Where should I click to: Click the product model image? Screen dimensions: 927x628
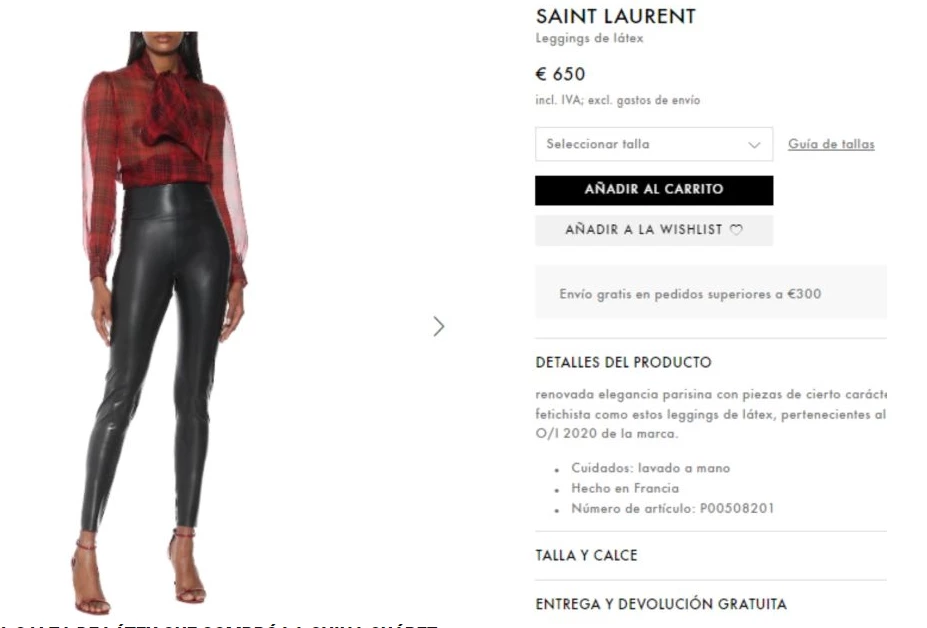pos(164,323)
